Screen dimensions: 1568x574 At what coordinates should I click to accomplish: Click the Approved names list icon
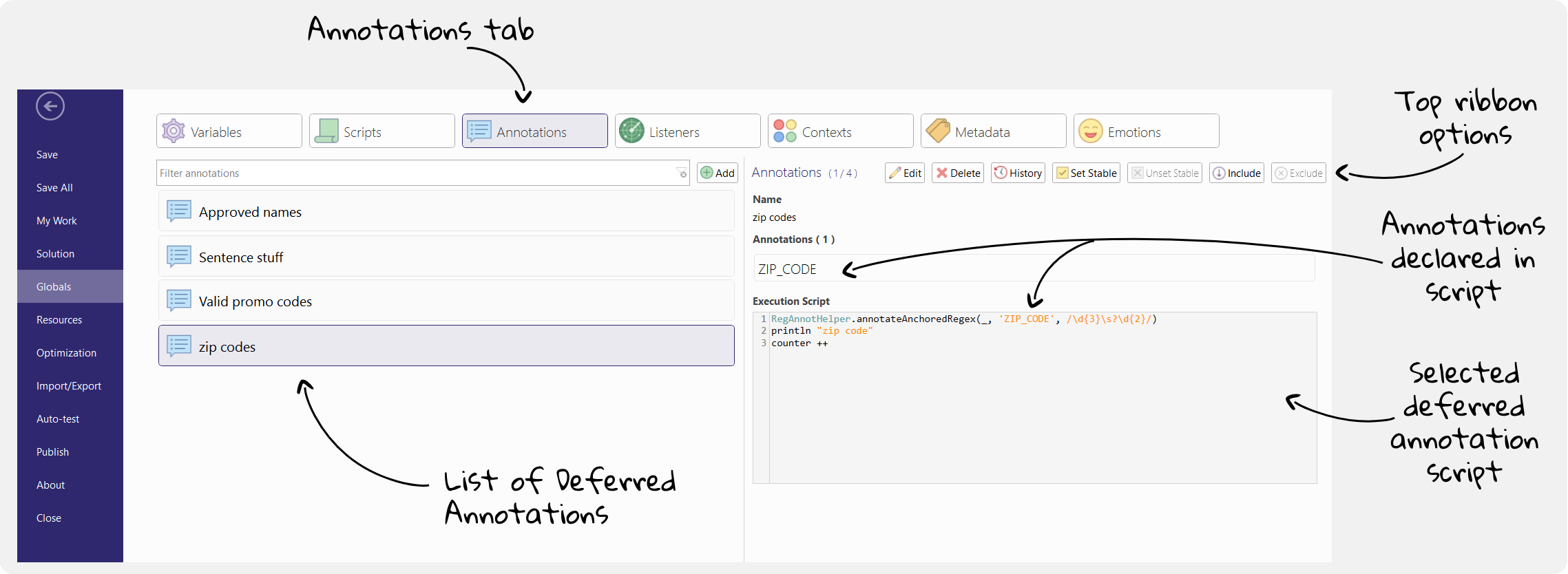[x=179, y=211]
